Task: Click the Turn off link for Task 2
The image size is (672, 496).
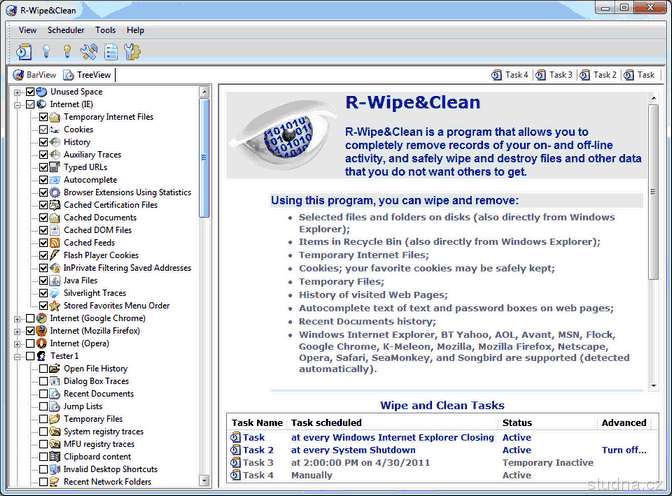Action: pyautogui.click(x=624, y=450)
